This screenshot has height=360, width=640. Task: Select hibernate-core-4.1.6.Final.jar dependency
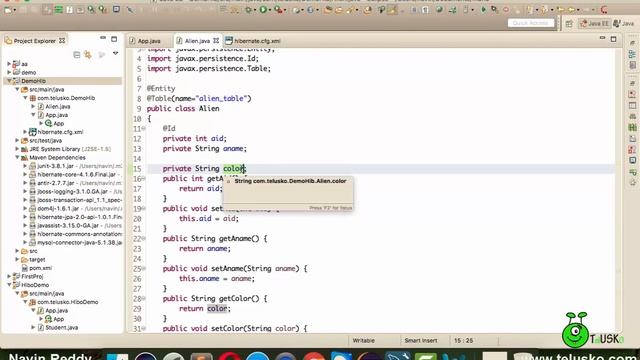tap(75, 174)
